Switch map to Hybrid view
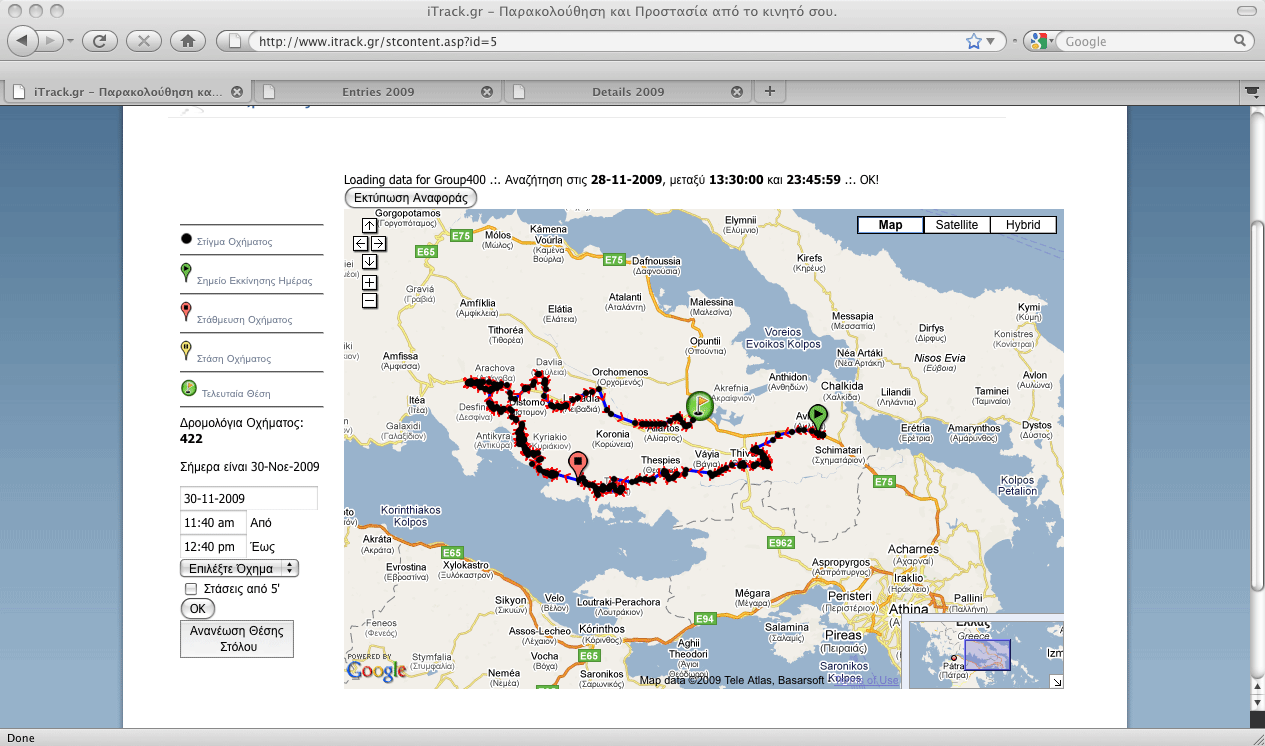This screenshot has width=1265, height=746. [x=1023, y=225]
